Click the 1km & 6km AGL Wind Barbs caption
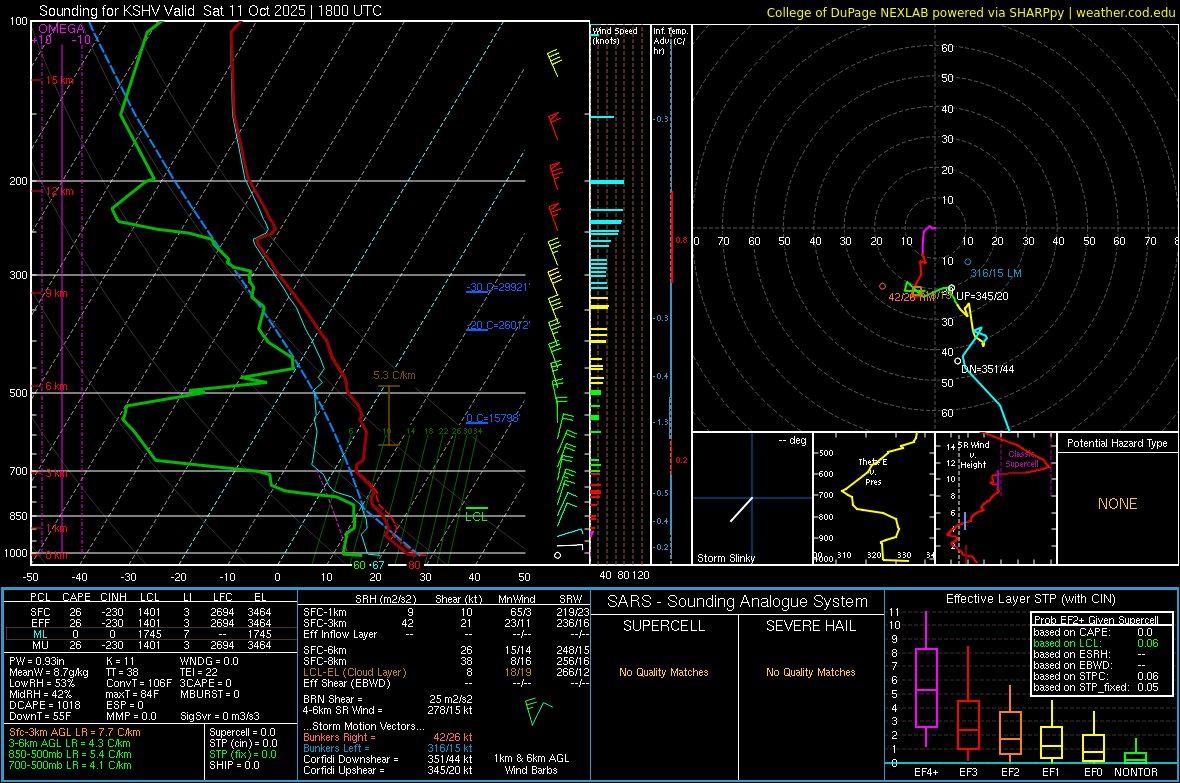1180x783 pixels. (531, 764)
